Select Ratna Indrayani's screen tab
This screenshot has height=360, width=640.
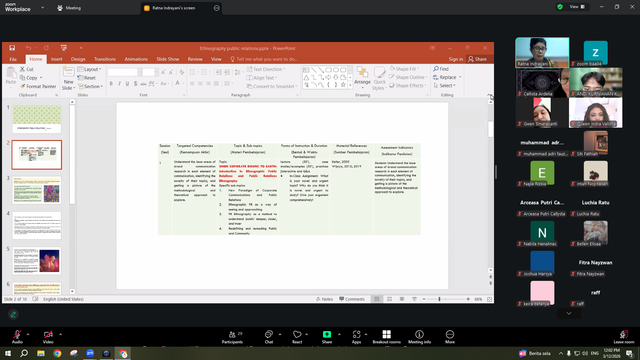(173, 8)
